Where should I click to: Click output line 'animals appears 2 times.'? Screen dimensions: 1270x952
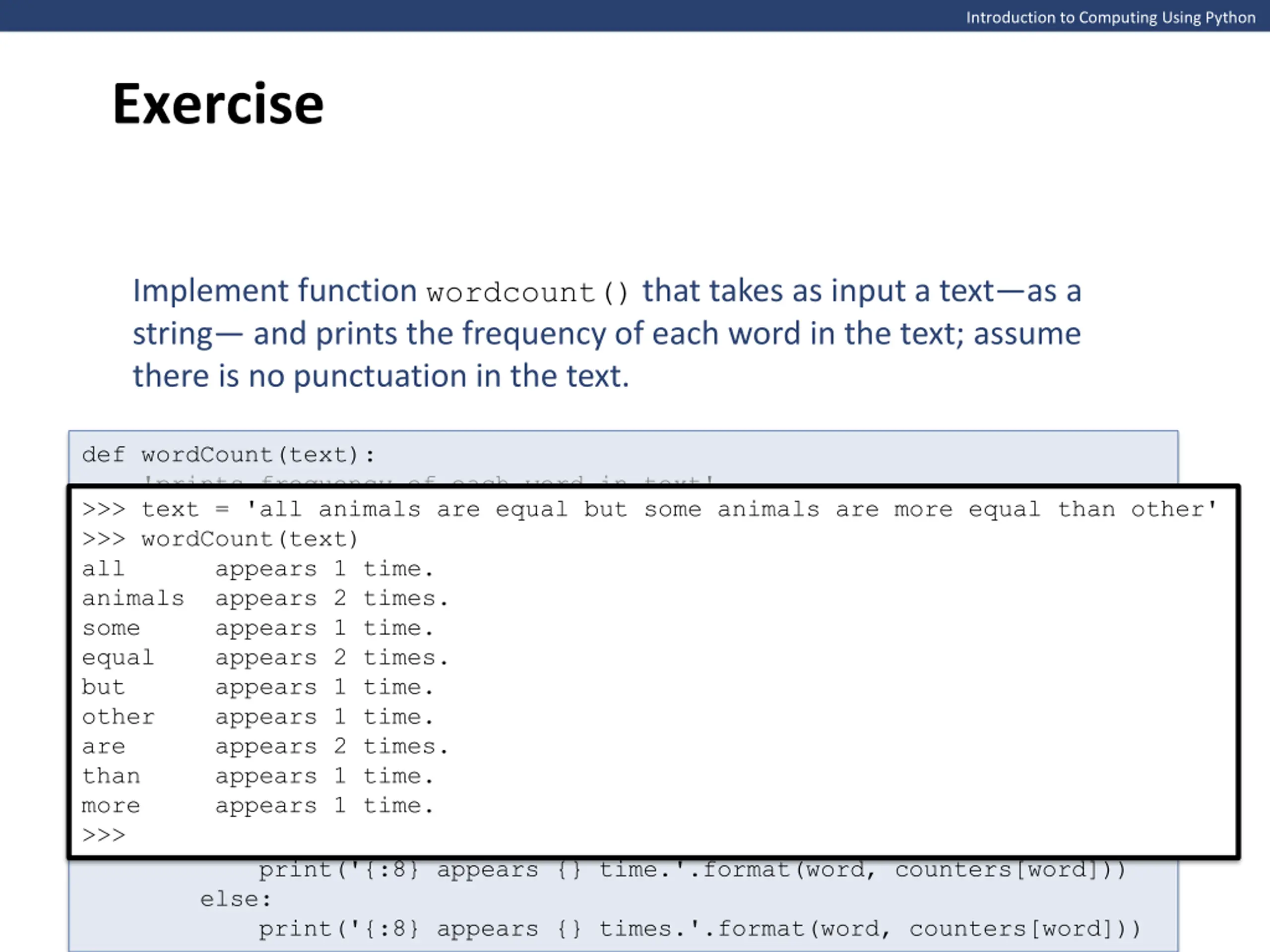click(x=265, y=598)
